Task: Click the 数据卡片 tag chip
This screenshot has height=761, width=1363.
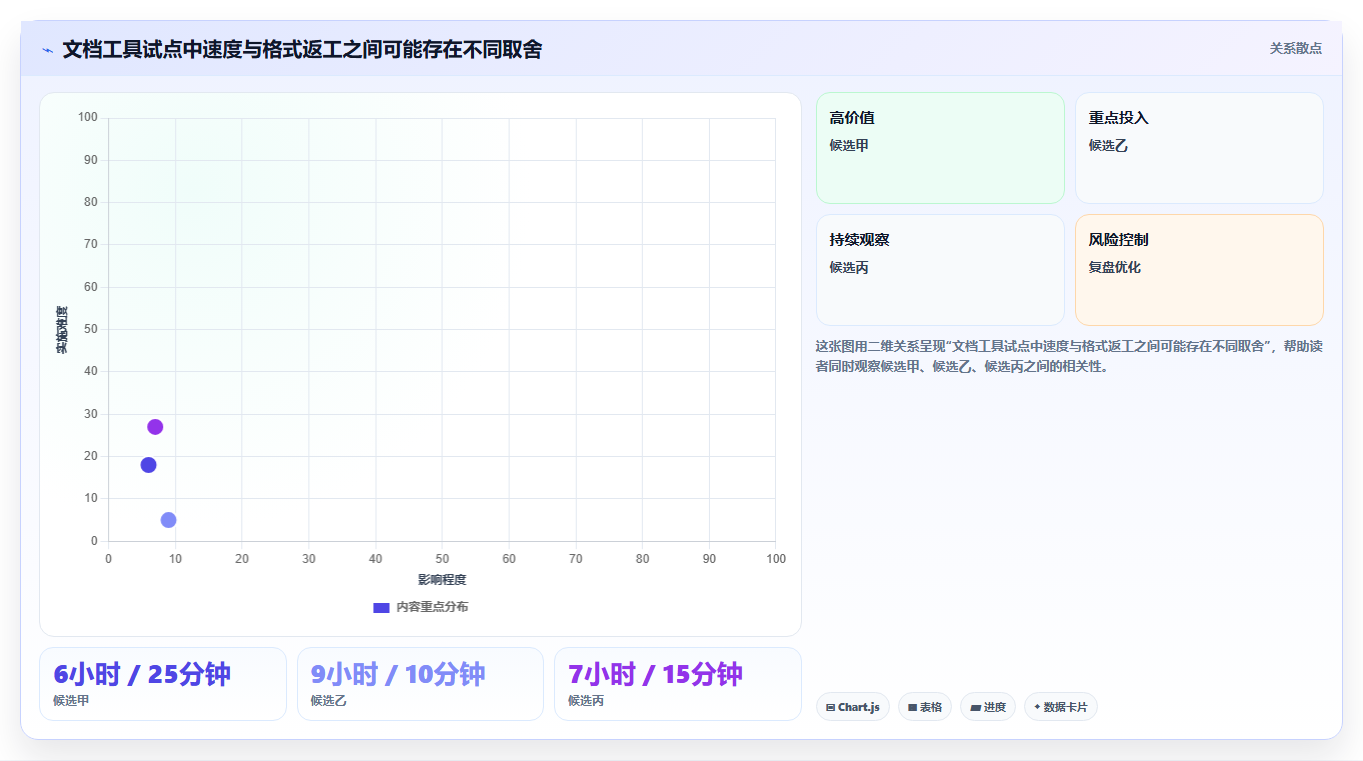Action: [x=1061, y=707]
